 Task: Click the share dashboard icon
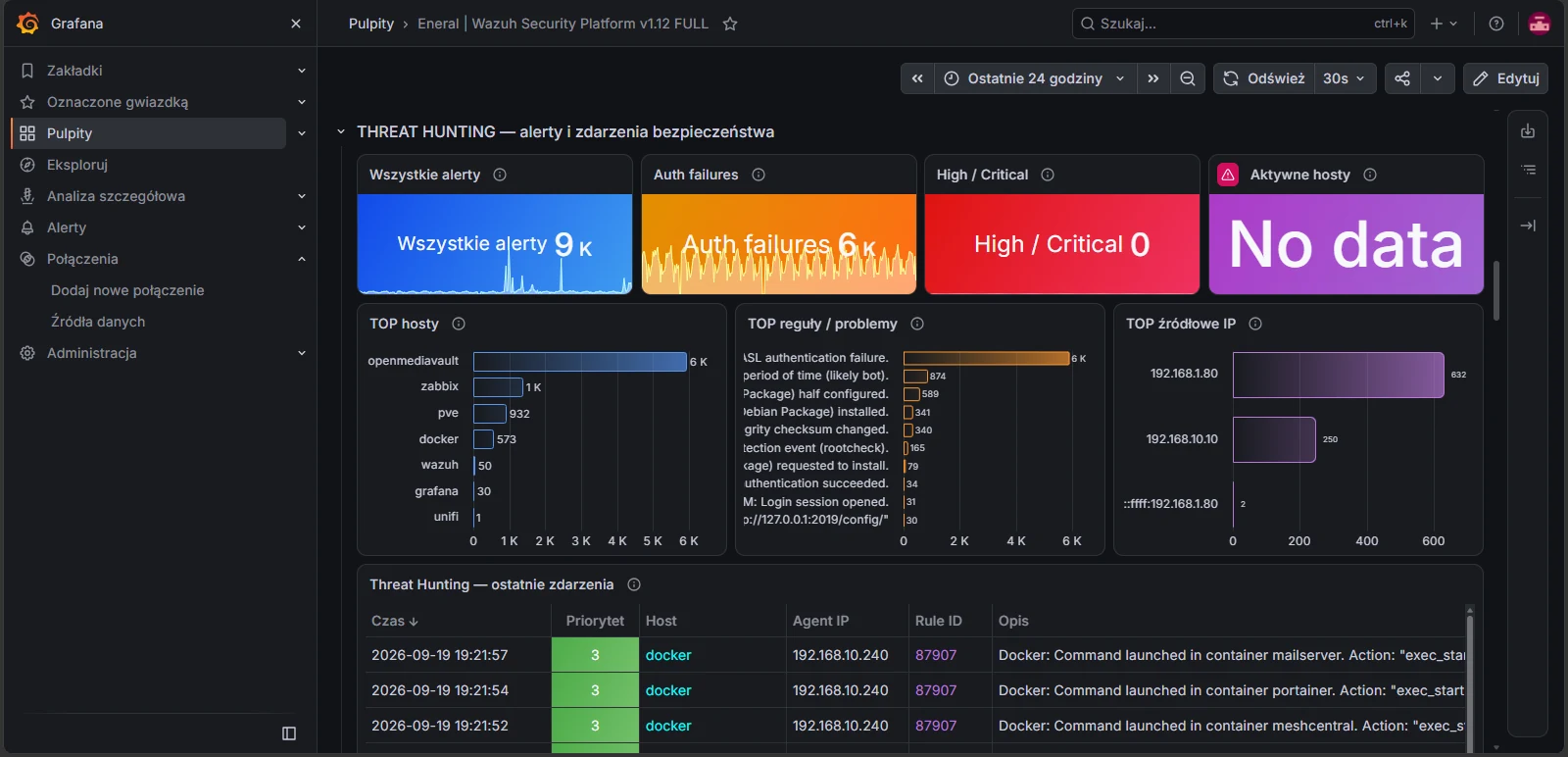tap(1402, 78)
